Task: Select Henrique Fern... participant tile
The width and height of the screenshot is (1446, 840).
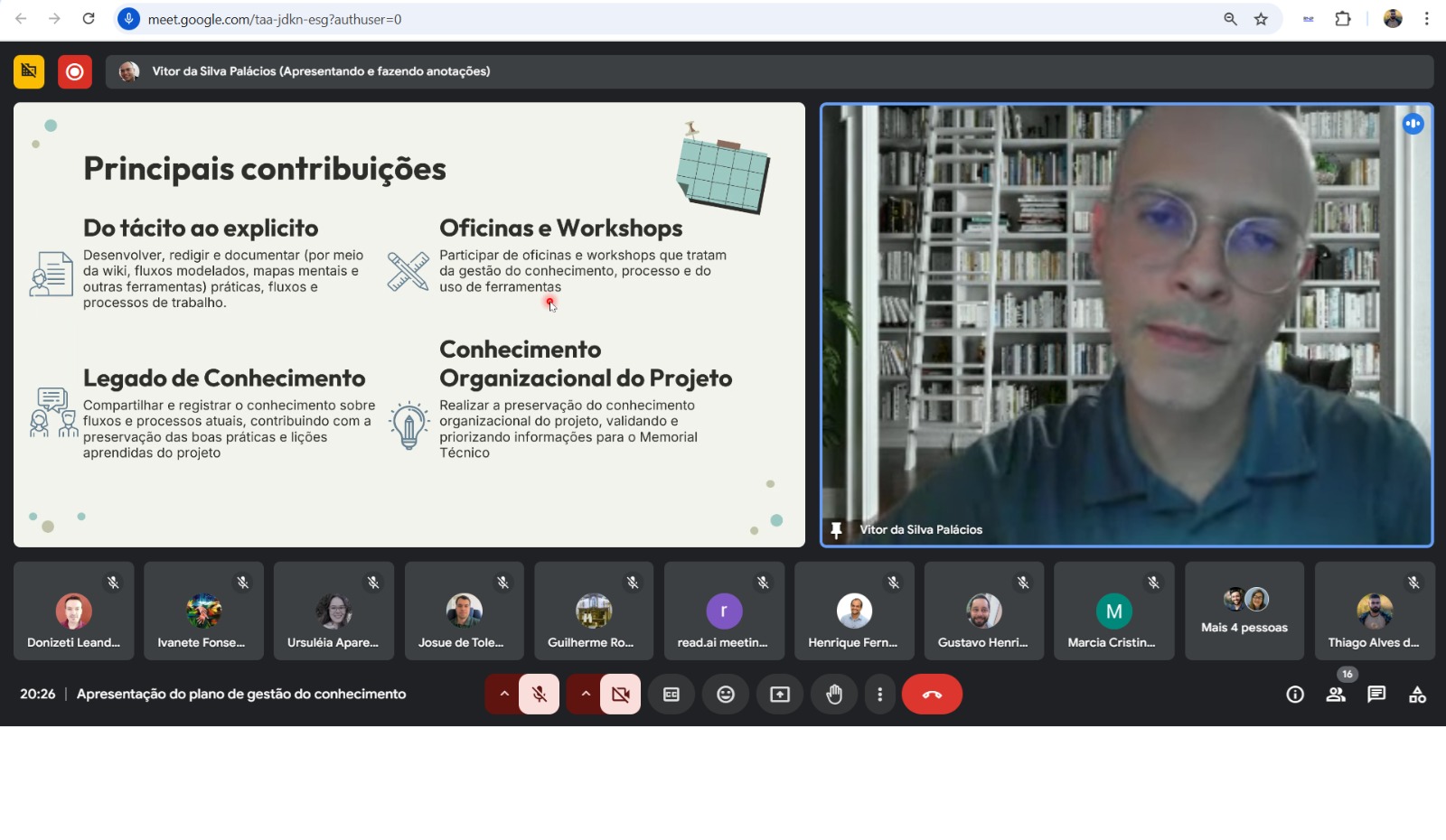Action: [x=854, y=611]
